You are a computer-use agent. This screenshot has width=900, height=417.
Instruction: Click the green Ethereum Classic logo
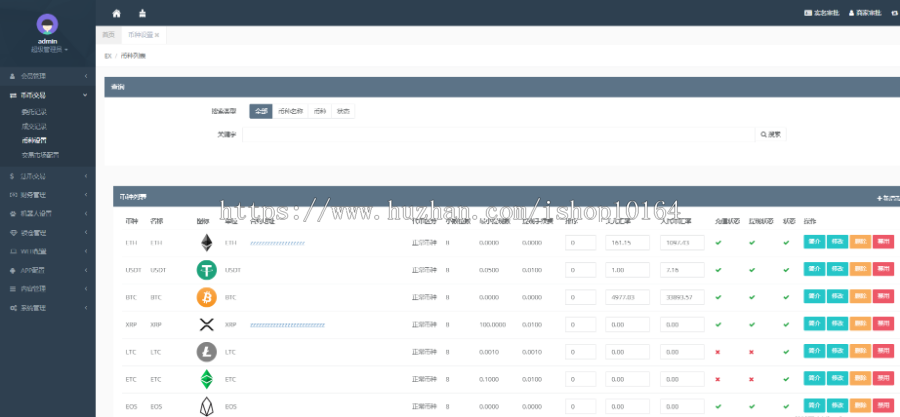tap(207, 379)
